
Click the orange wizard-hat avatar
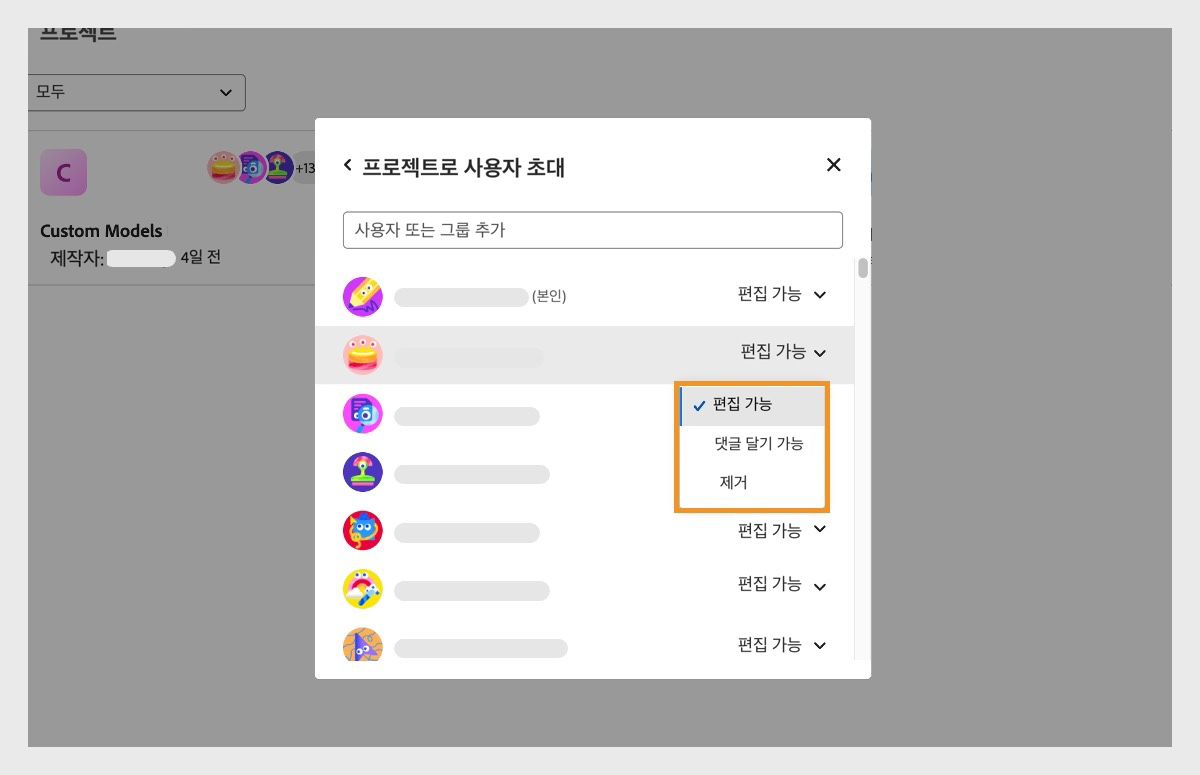click(x=363, y=645)
